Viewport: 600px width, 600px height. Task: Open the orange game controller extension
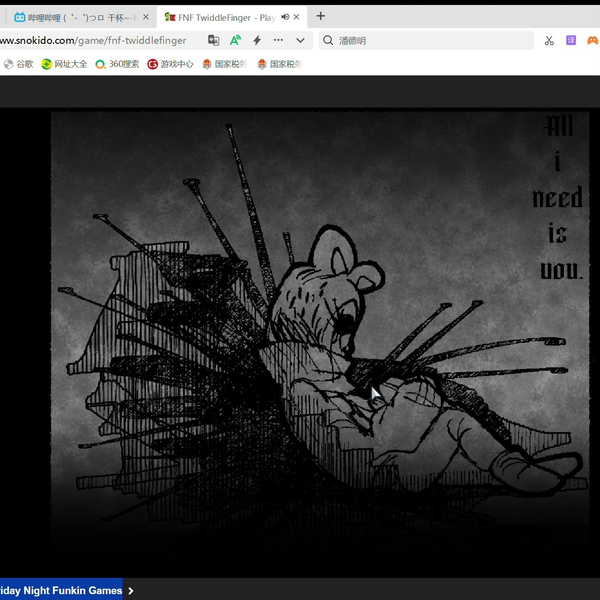tap(593, 40)
